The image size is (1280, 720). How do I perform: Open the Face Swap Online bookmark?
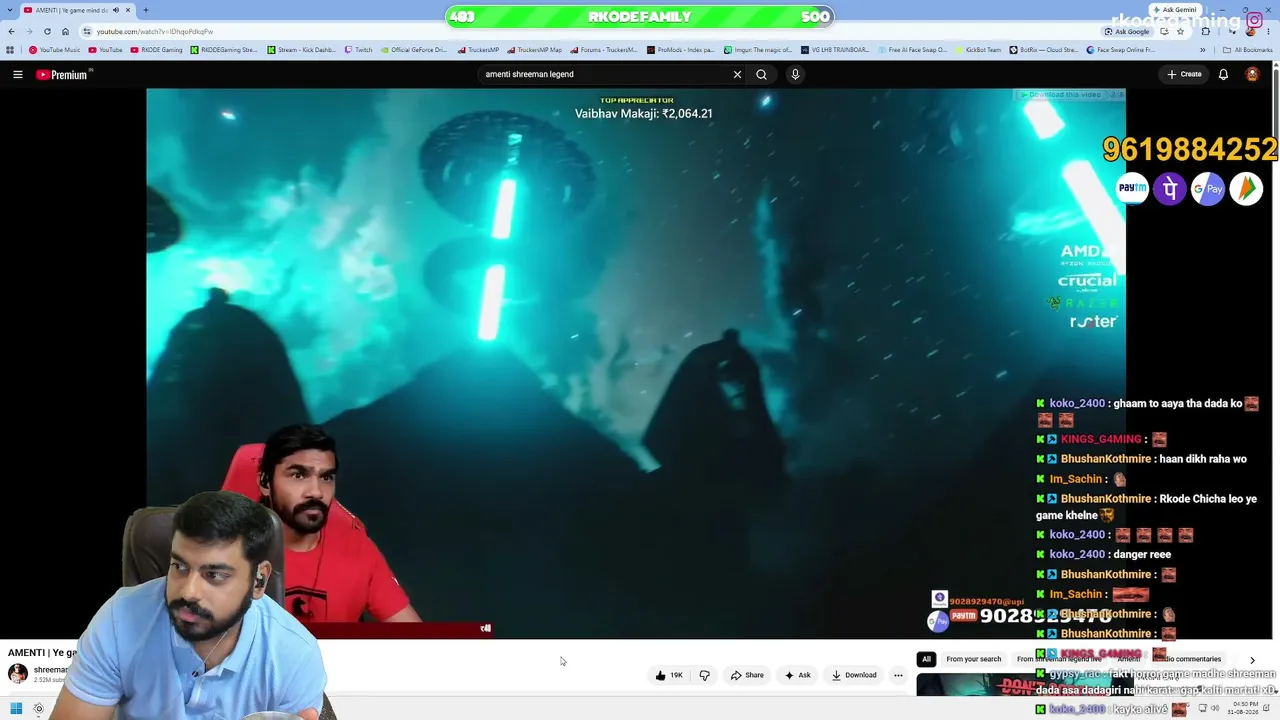pyautogui.click(x=1121, y=49)
